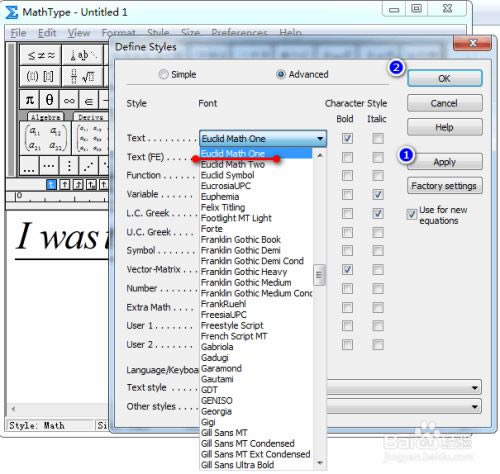This screenshot has height=474, width=500.
Task: Insert the element-of symbol
Action: pos(89,100)
